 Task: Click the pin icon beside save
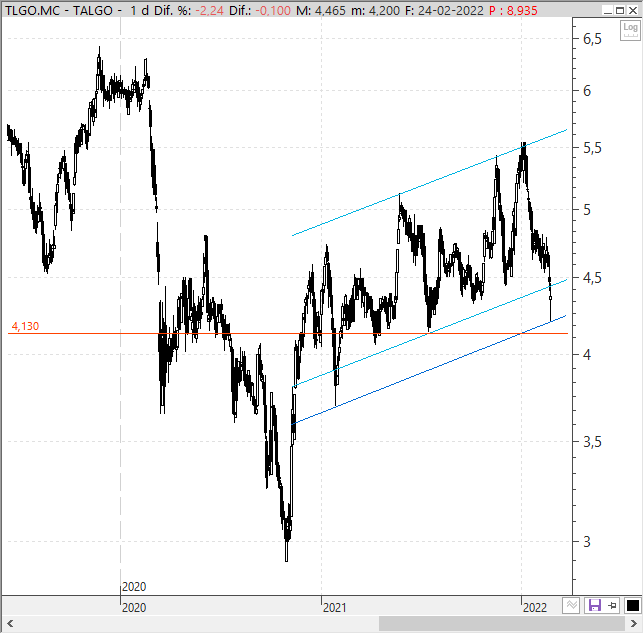click(x=612, y=605)
